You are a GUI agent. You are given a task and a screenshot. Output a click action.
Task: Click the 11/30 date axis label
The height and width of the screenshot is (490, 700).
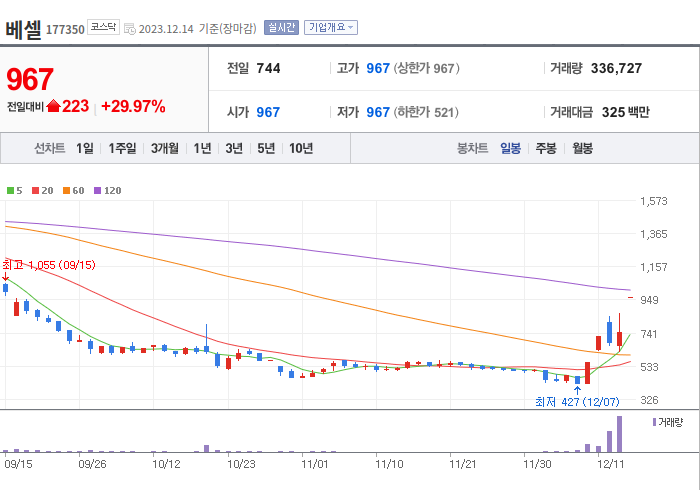coord(537,464)
